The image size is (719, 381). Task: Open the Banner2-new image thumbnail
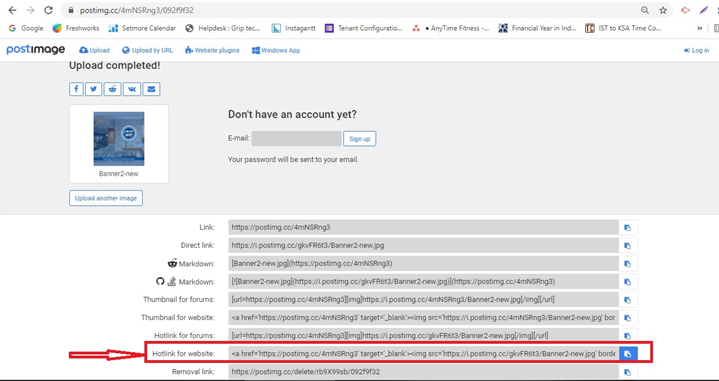(119, 138)
